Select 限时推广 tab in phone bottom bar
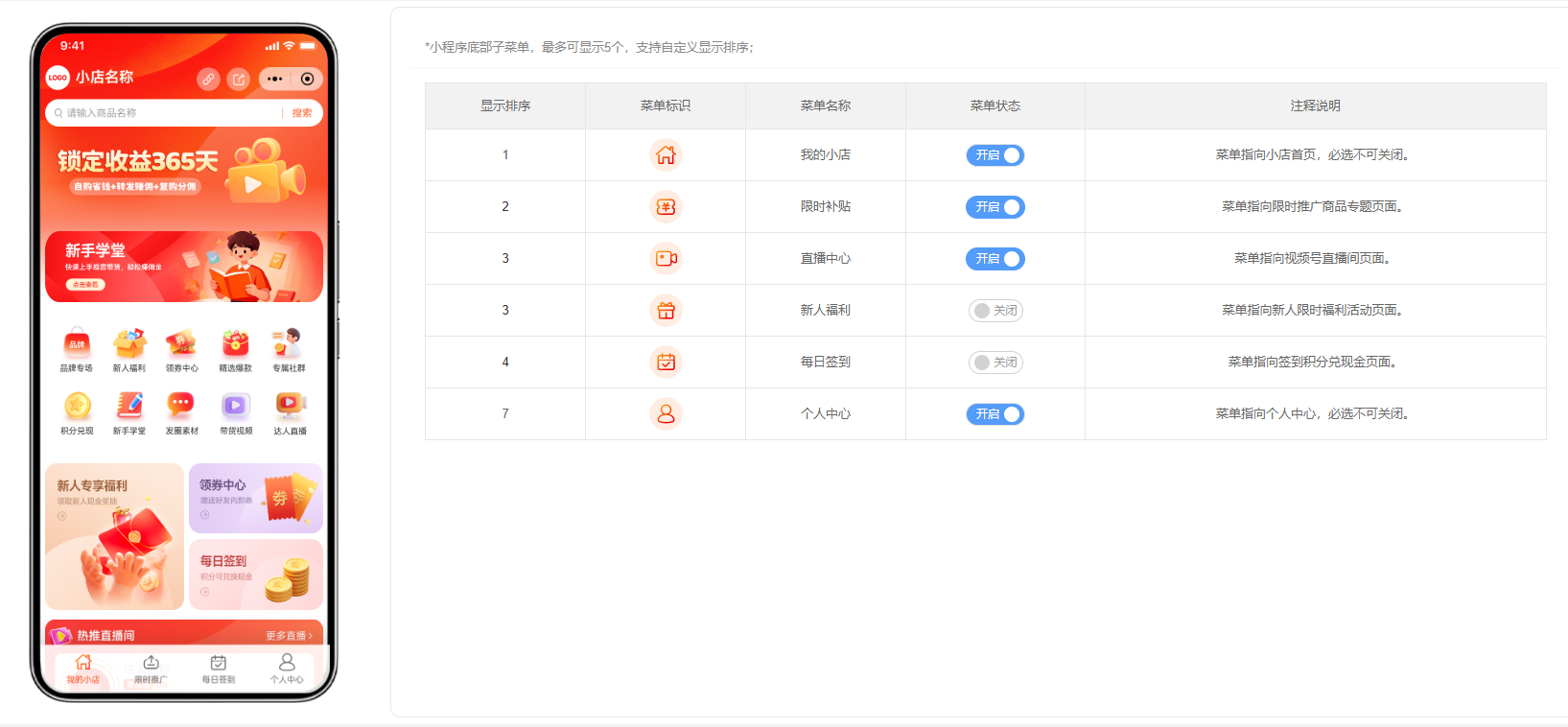 151,668
